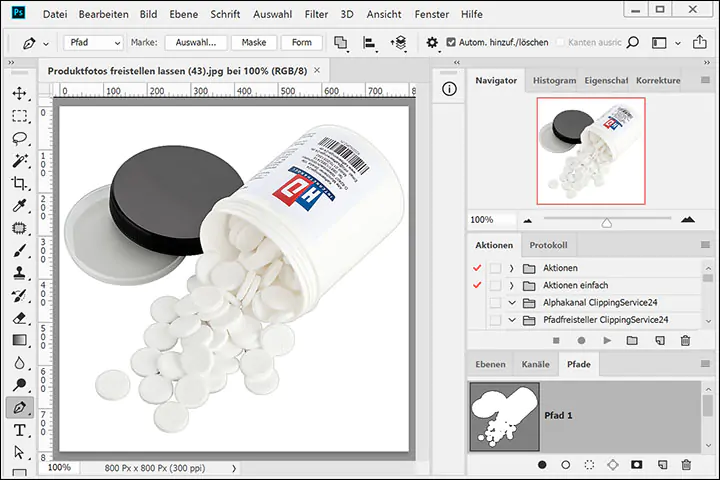Toggle red checkmark for Aktionen set
Viewport: 720px width, 480px height.
point(477,268)
